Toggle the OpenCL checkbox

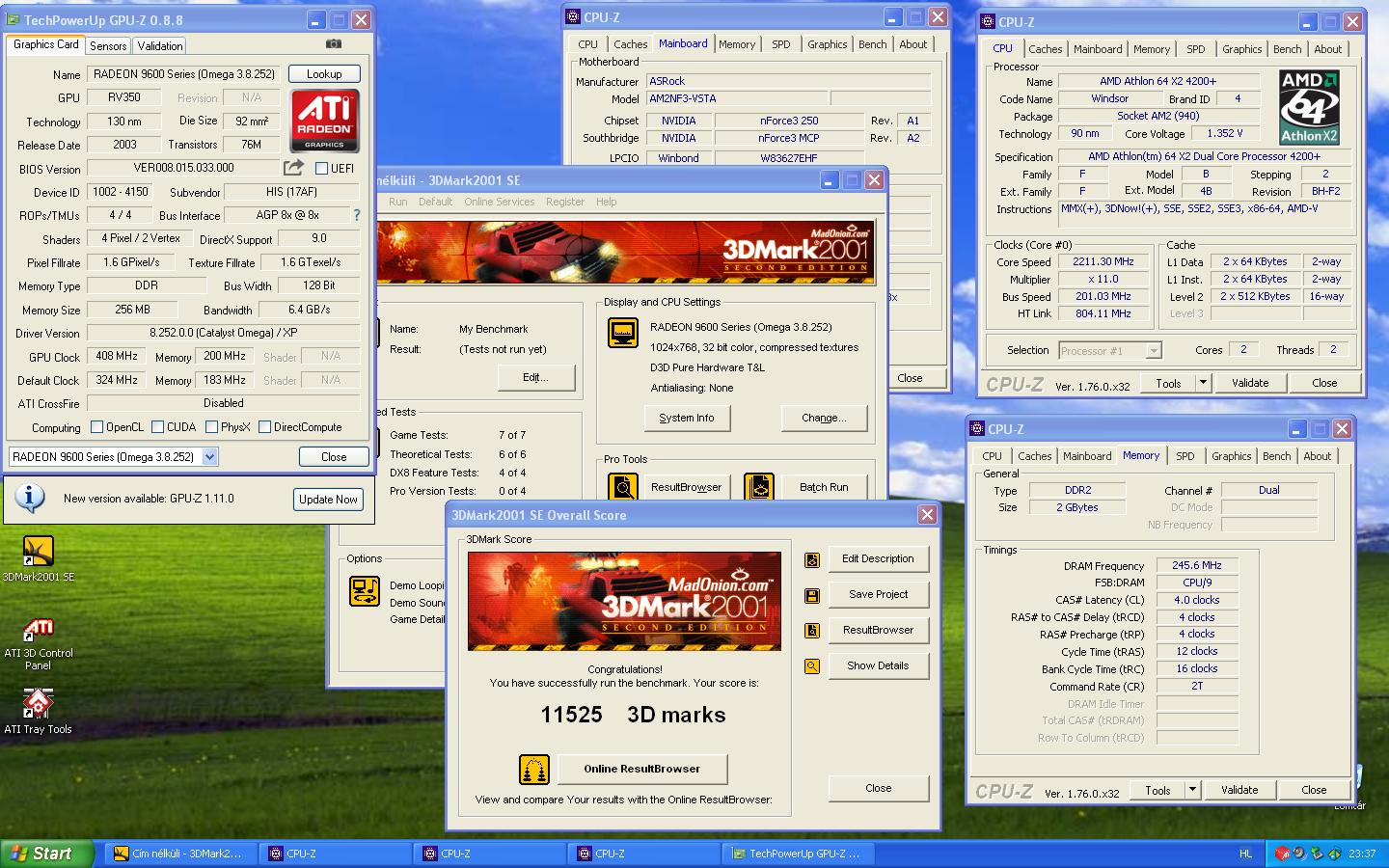point(96,427)
